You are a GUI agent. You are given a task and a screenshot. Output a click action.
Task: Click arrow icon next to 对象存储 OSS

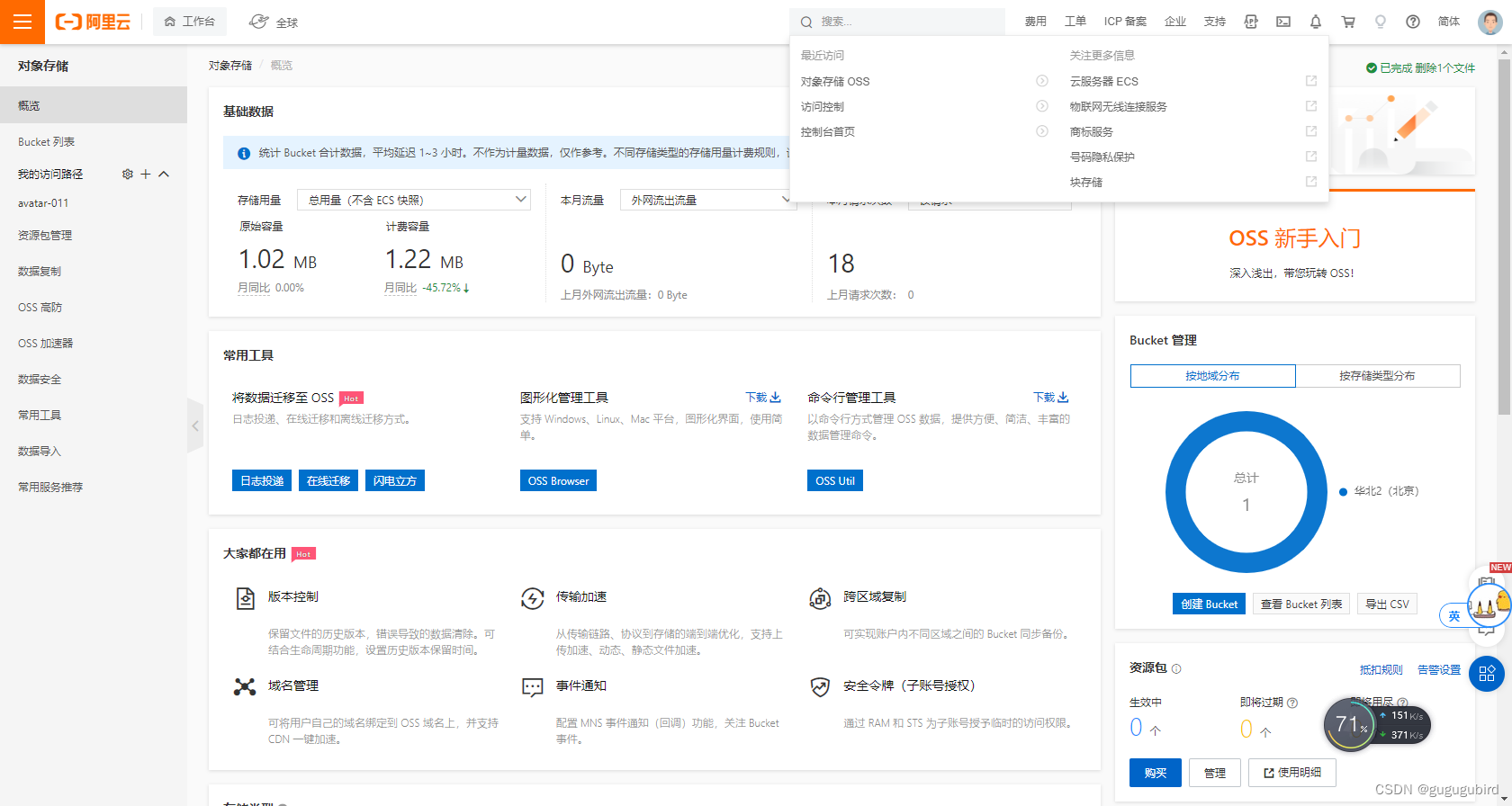(1042, 81)
